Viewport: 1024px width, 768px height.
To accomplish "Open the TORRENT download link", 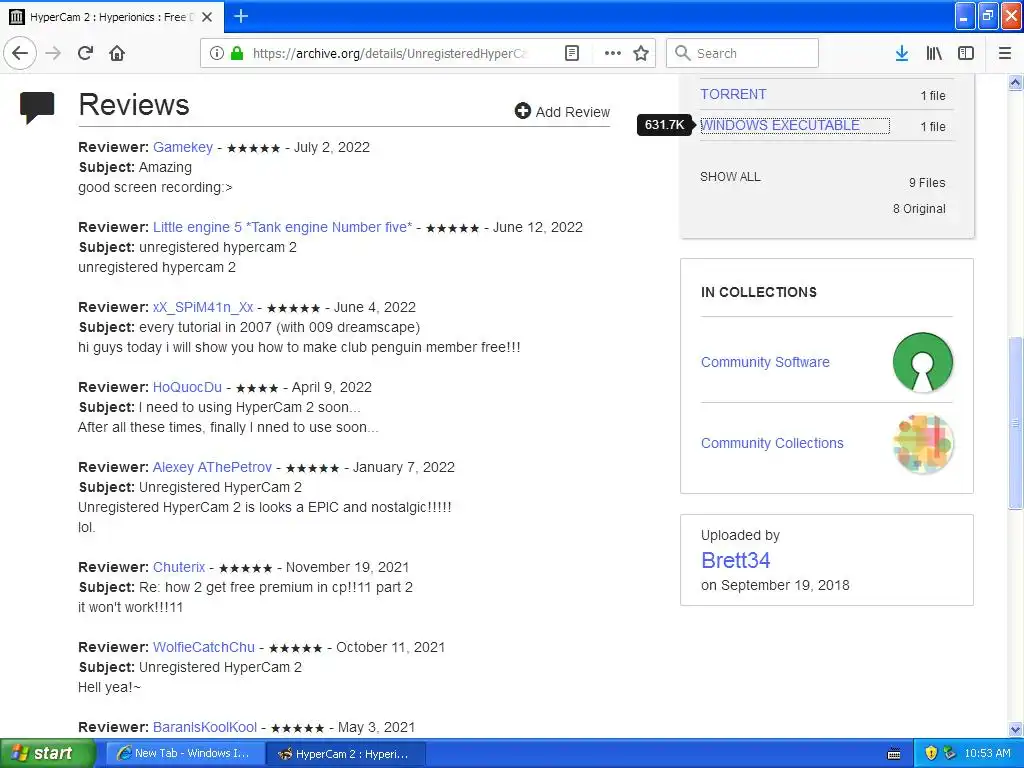I will (733, 94).
